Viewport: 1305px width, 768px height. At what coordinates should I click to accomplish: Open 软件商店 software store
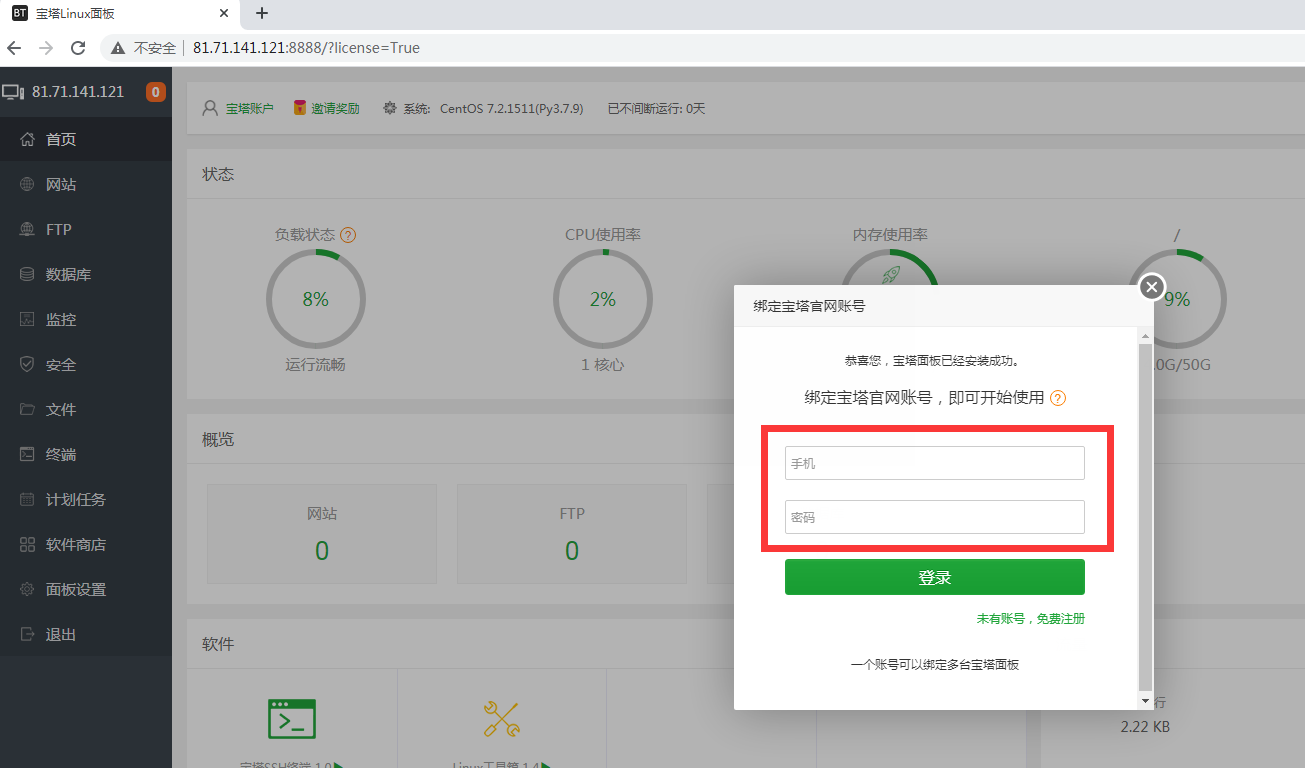pos(86,544)
